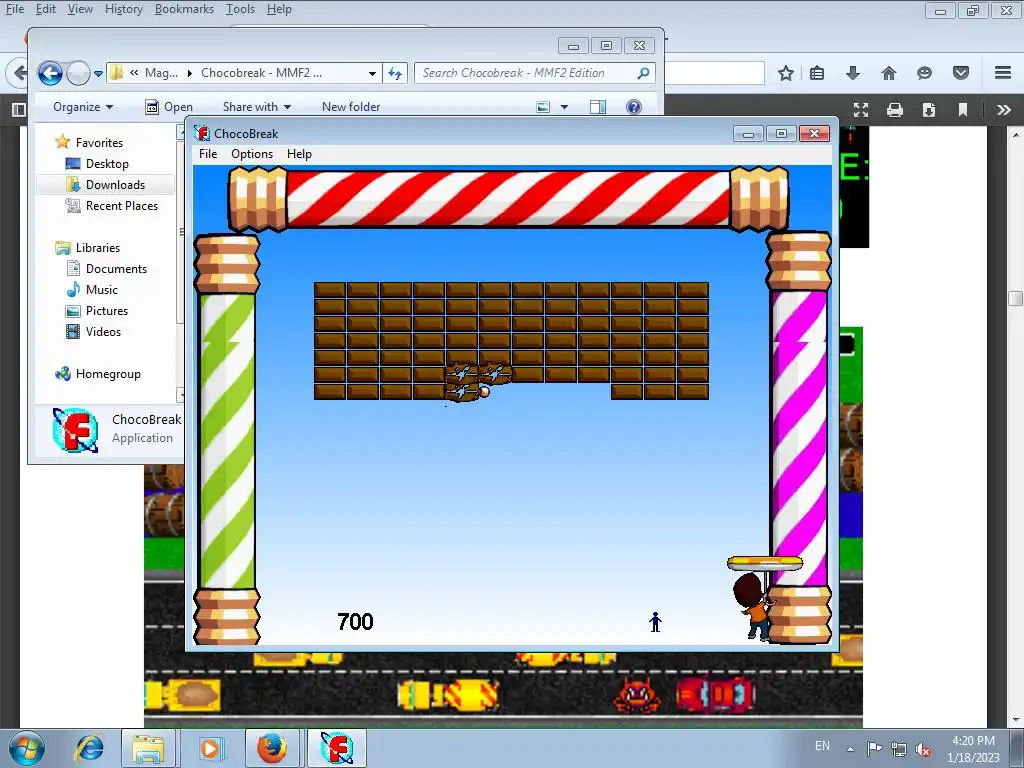Open Firefox View menu

coord(80,9)
